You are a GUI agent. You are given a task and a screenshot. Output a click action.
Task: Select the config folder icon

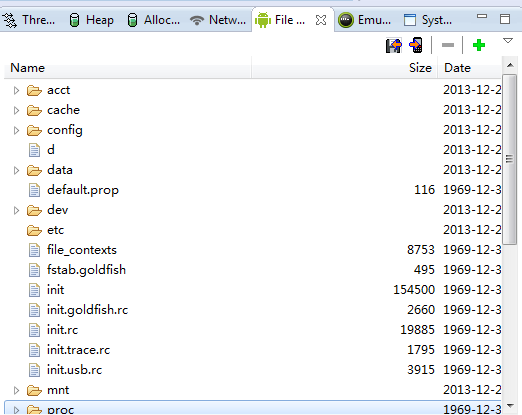34,130
